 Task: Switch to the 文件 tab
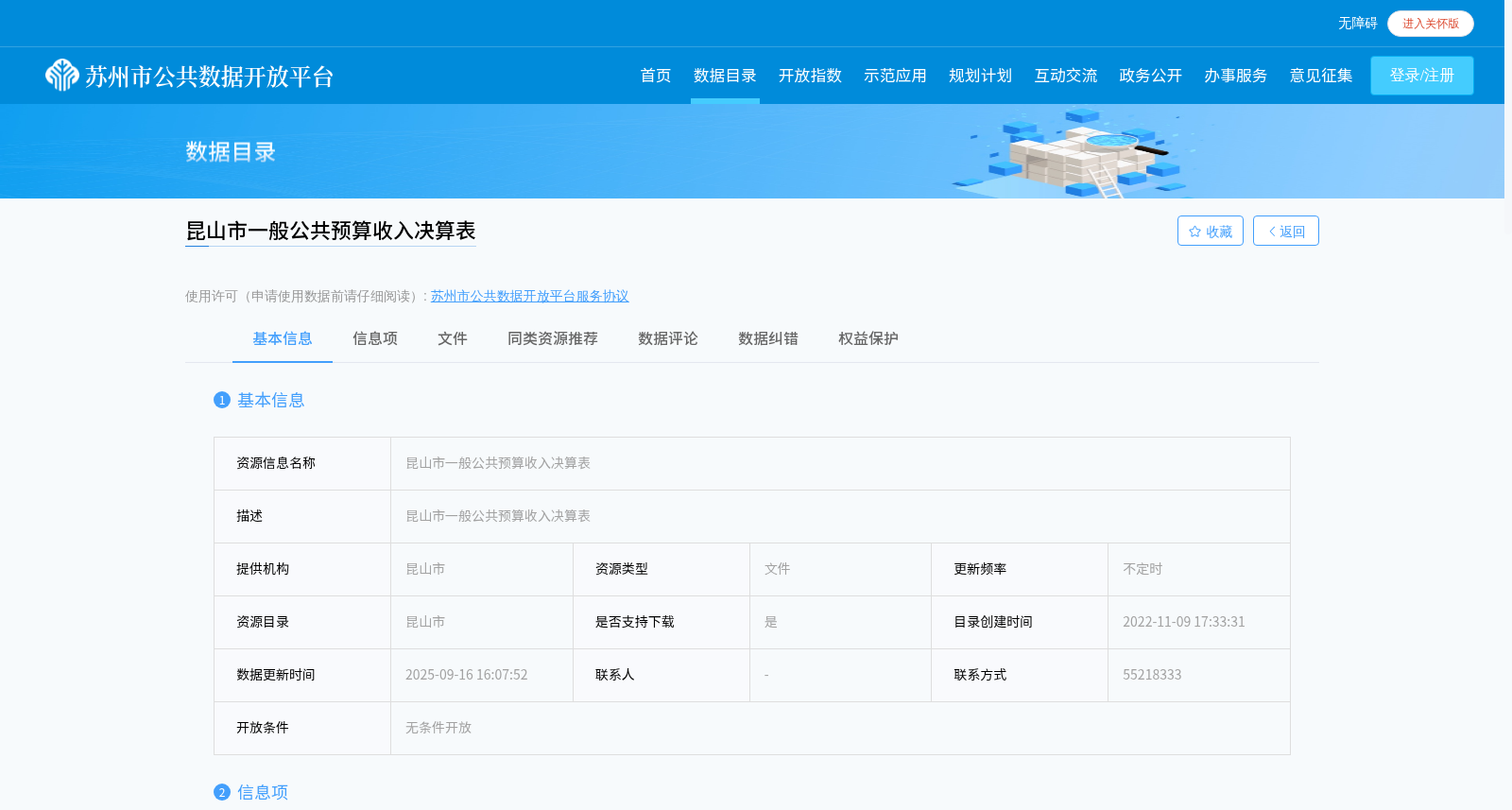point(453,338)
